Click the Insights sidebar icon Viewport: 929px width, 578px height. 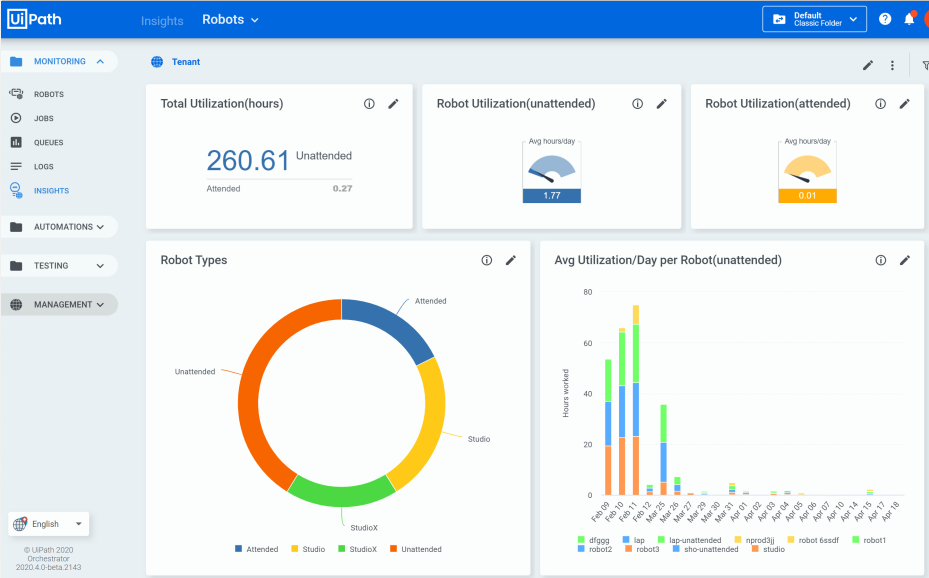pos(16,190)
